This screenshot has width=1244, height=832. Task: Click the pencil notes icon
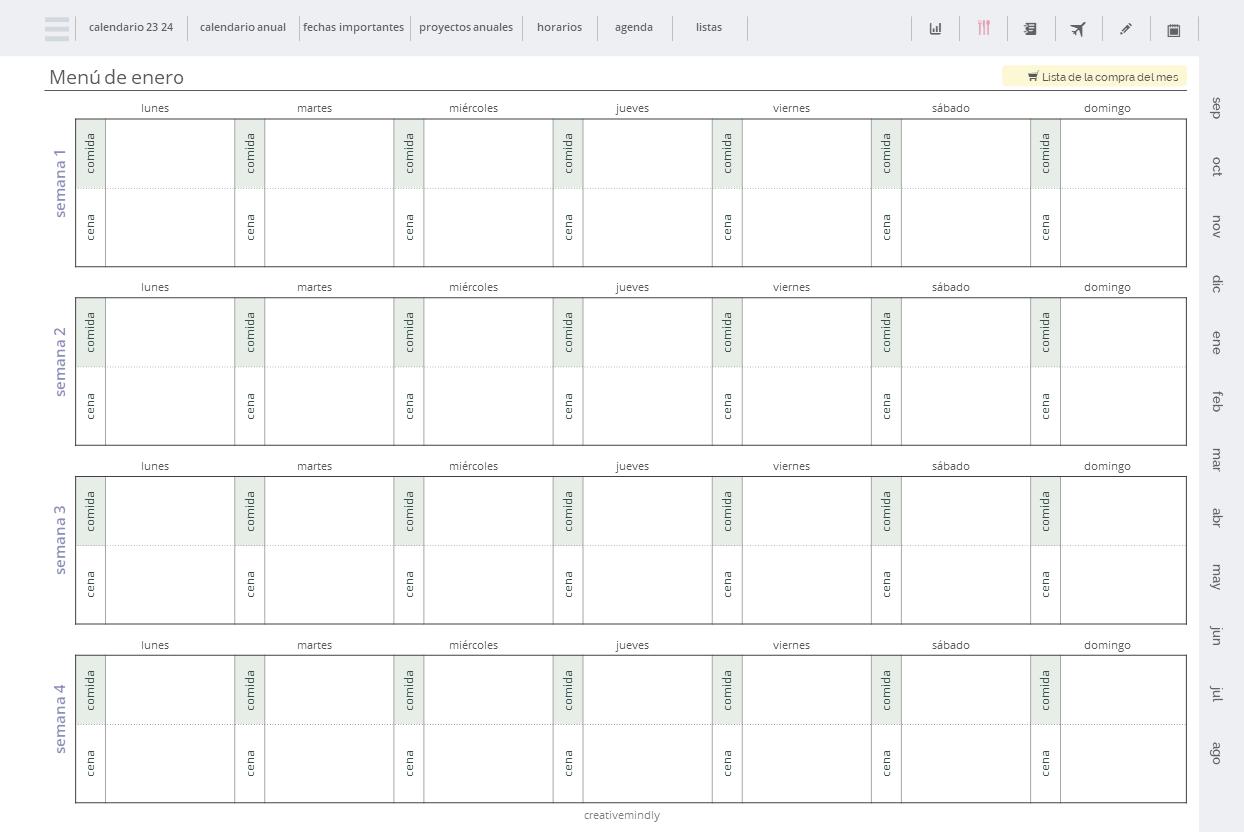pos(1126,29)
